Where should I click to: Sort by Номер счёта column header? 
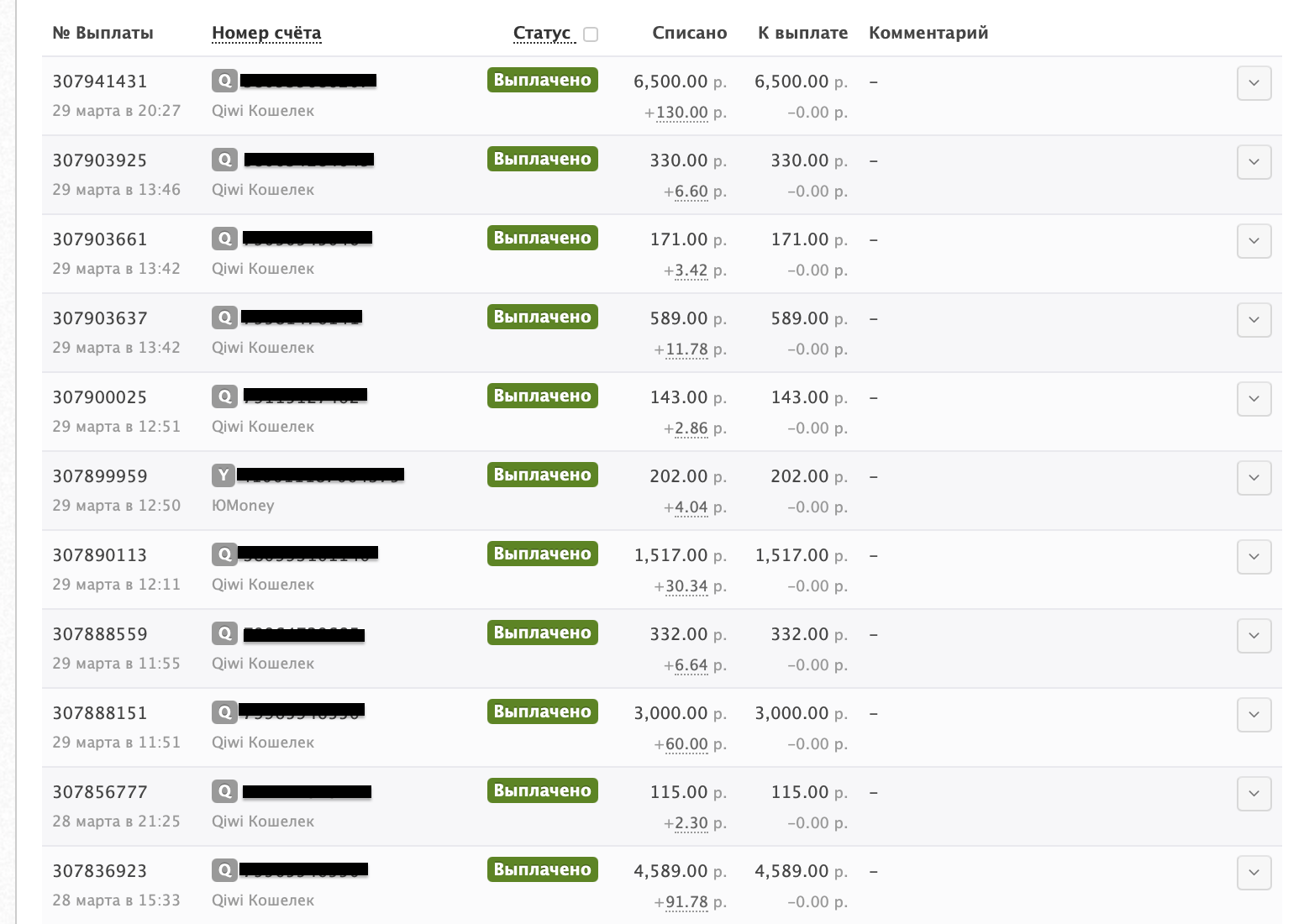click(x=266, y=33)
